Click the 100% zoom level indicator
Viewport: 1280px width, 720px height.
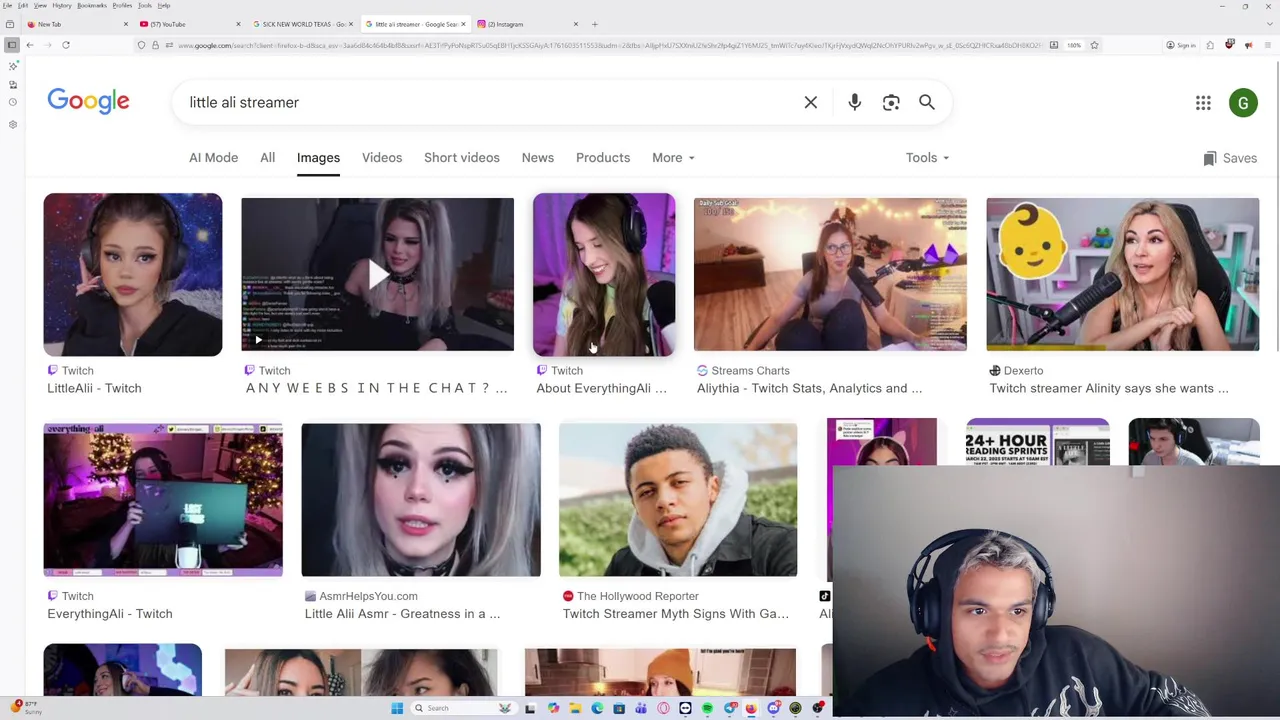pos(1074,45)
